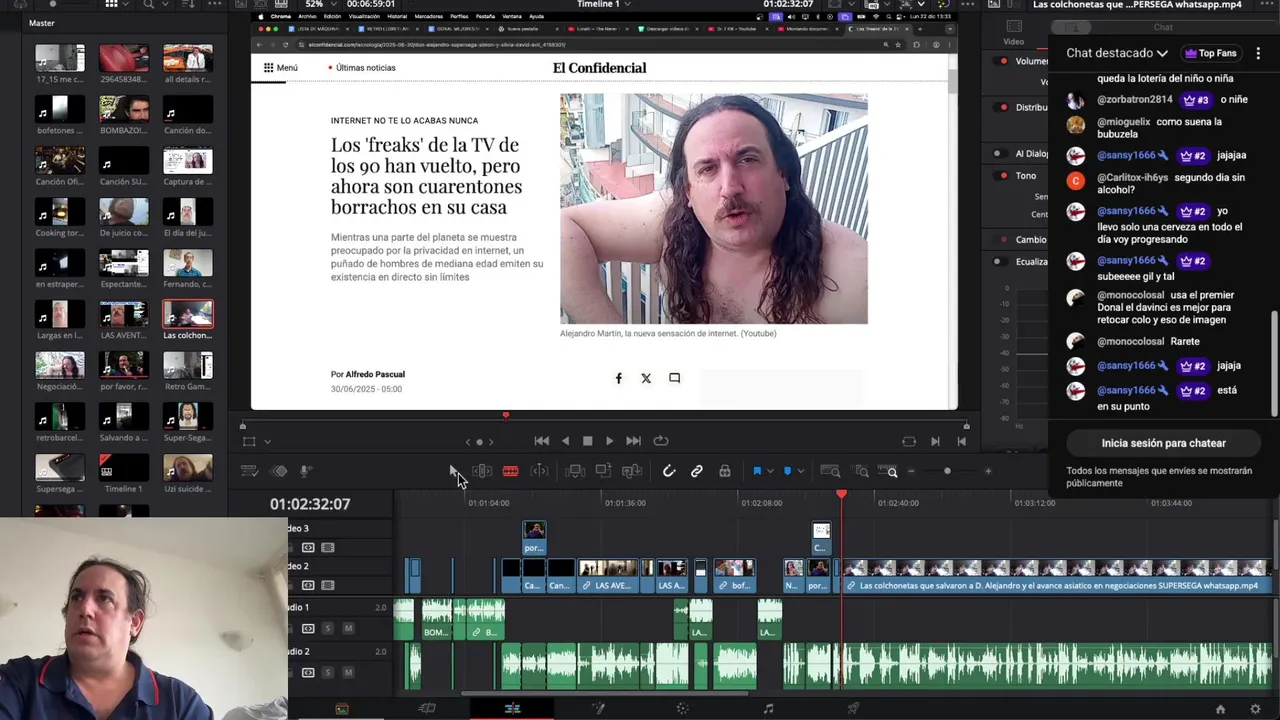Click the Detail Zoom icon
The image size is (1280, 720).
point(861,471)
